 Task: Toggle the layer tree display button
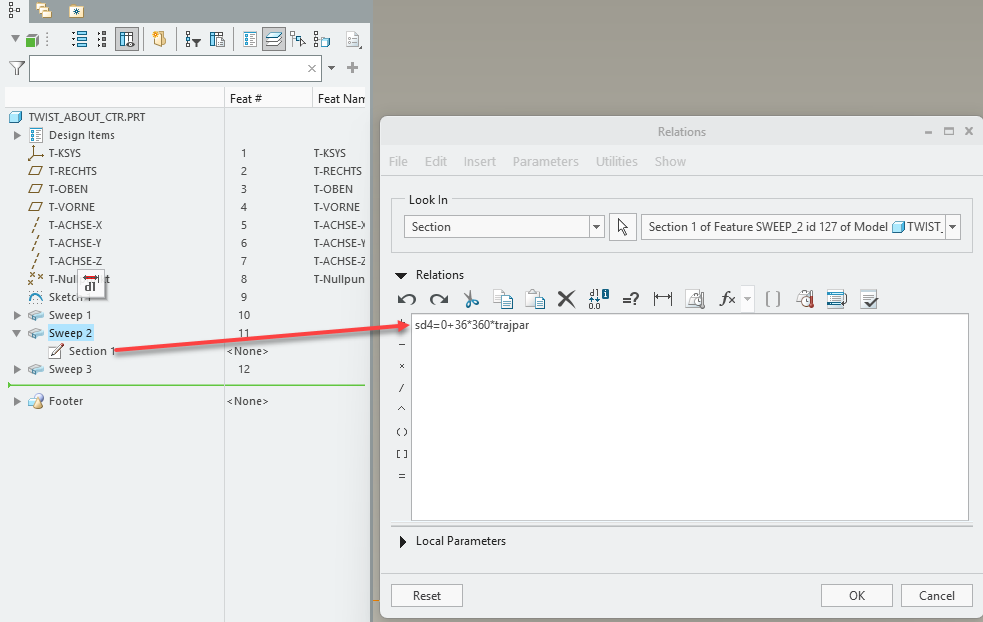(x=272, y=40)
